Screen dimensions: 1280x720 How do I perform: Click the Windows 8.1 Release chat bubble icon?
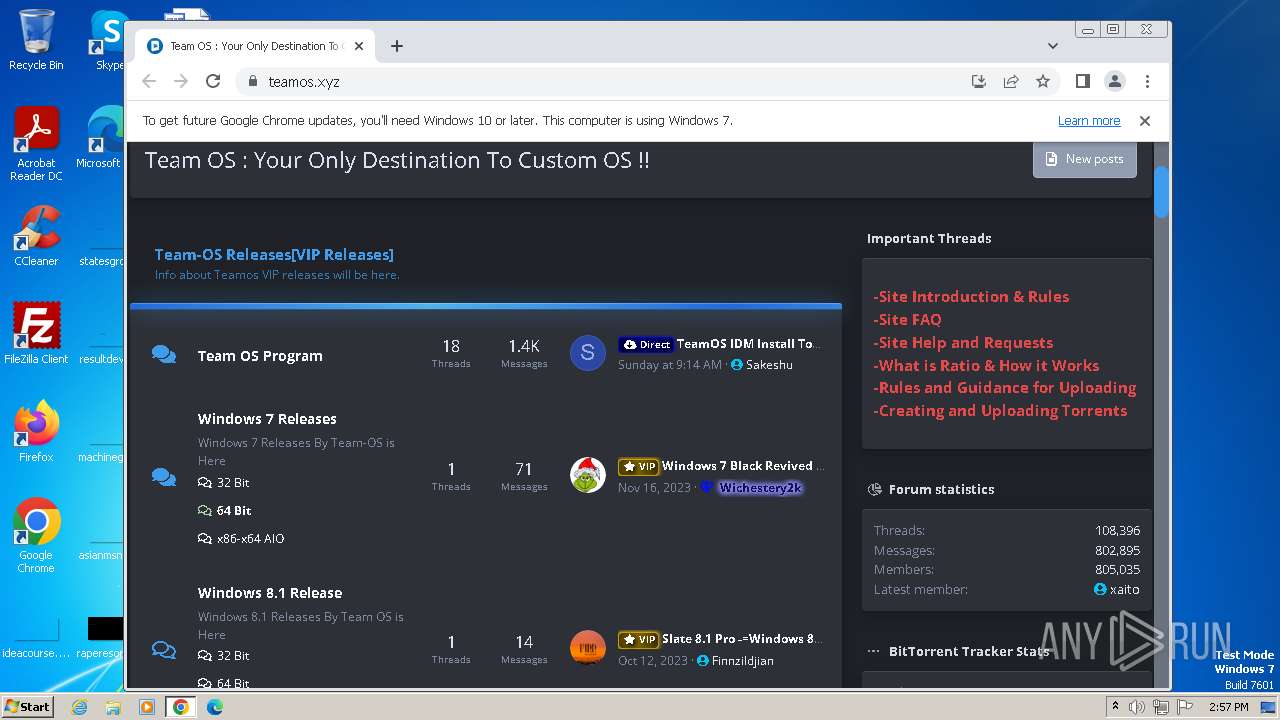(x=164, y=650)
